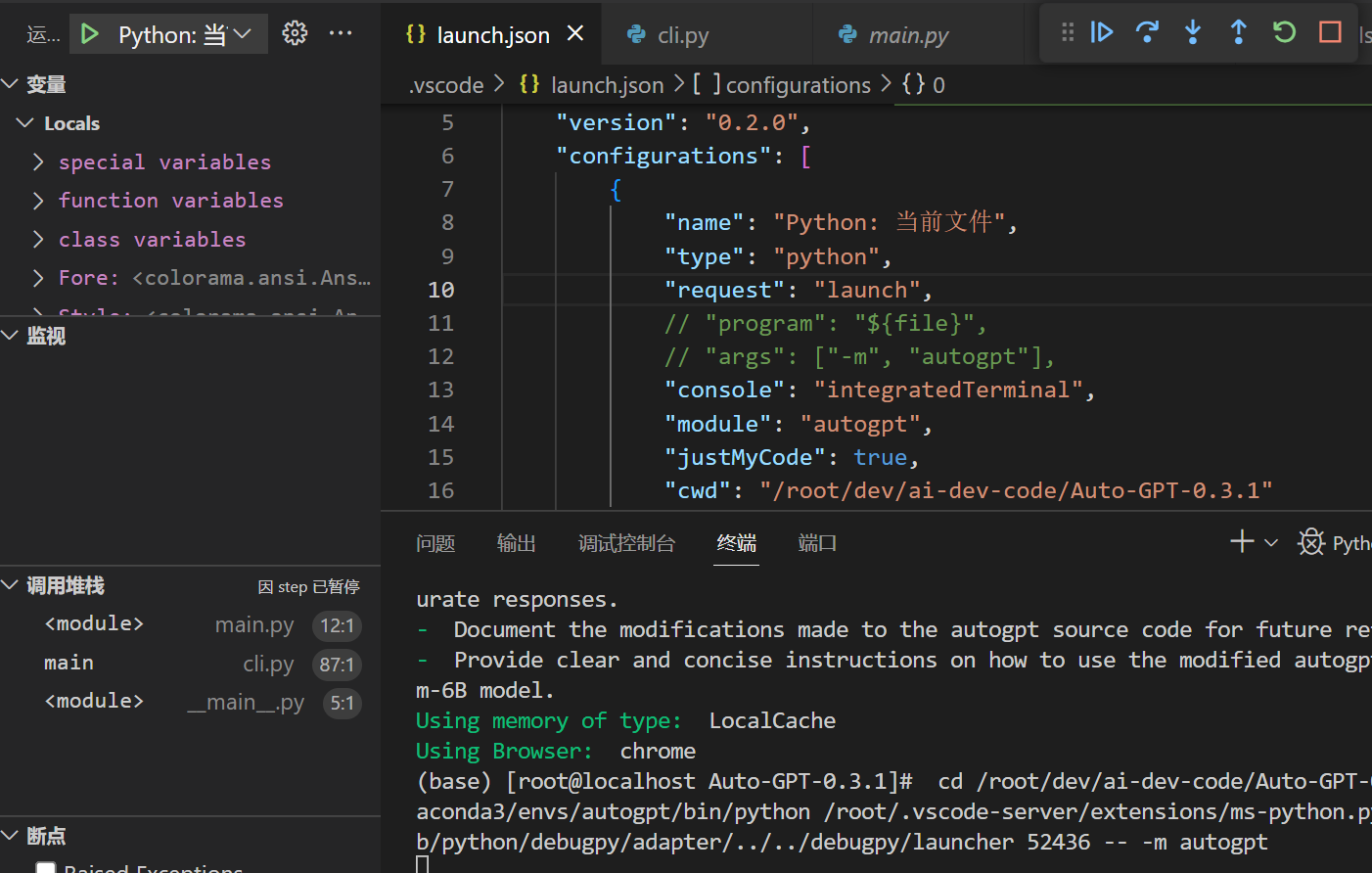Expand special variables in Locals
The image size is (1372, 873).
38,161
